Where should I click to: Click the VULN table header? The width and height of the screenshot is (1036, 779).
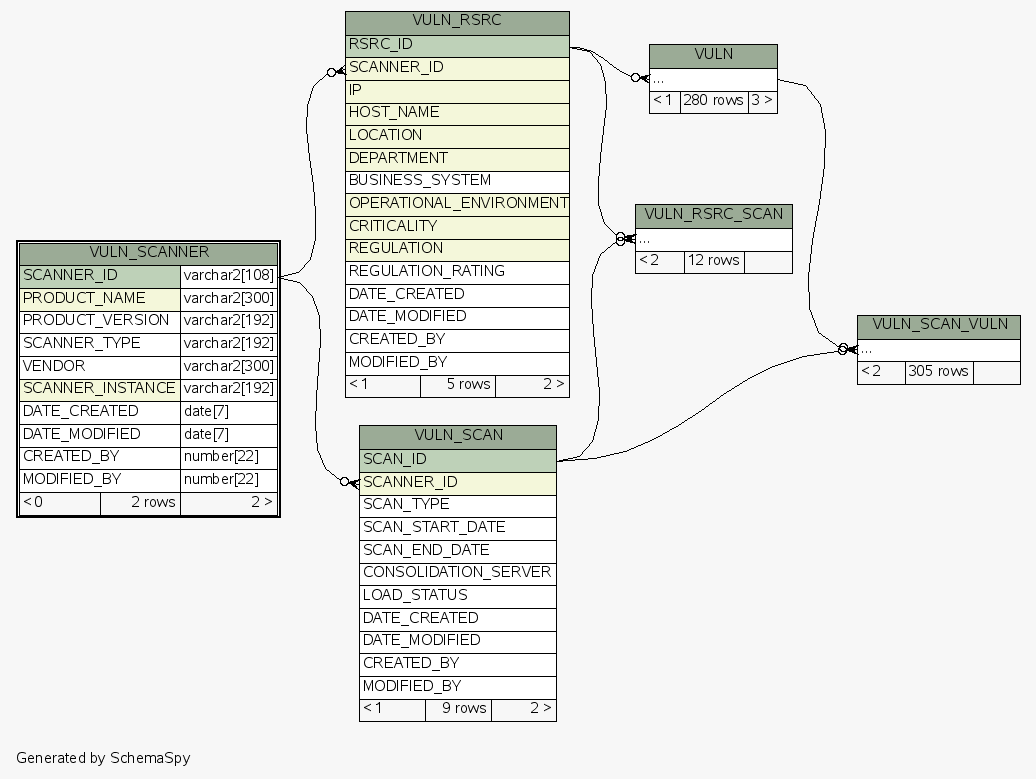pyautogui.click(x=713, y=55)
